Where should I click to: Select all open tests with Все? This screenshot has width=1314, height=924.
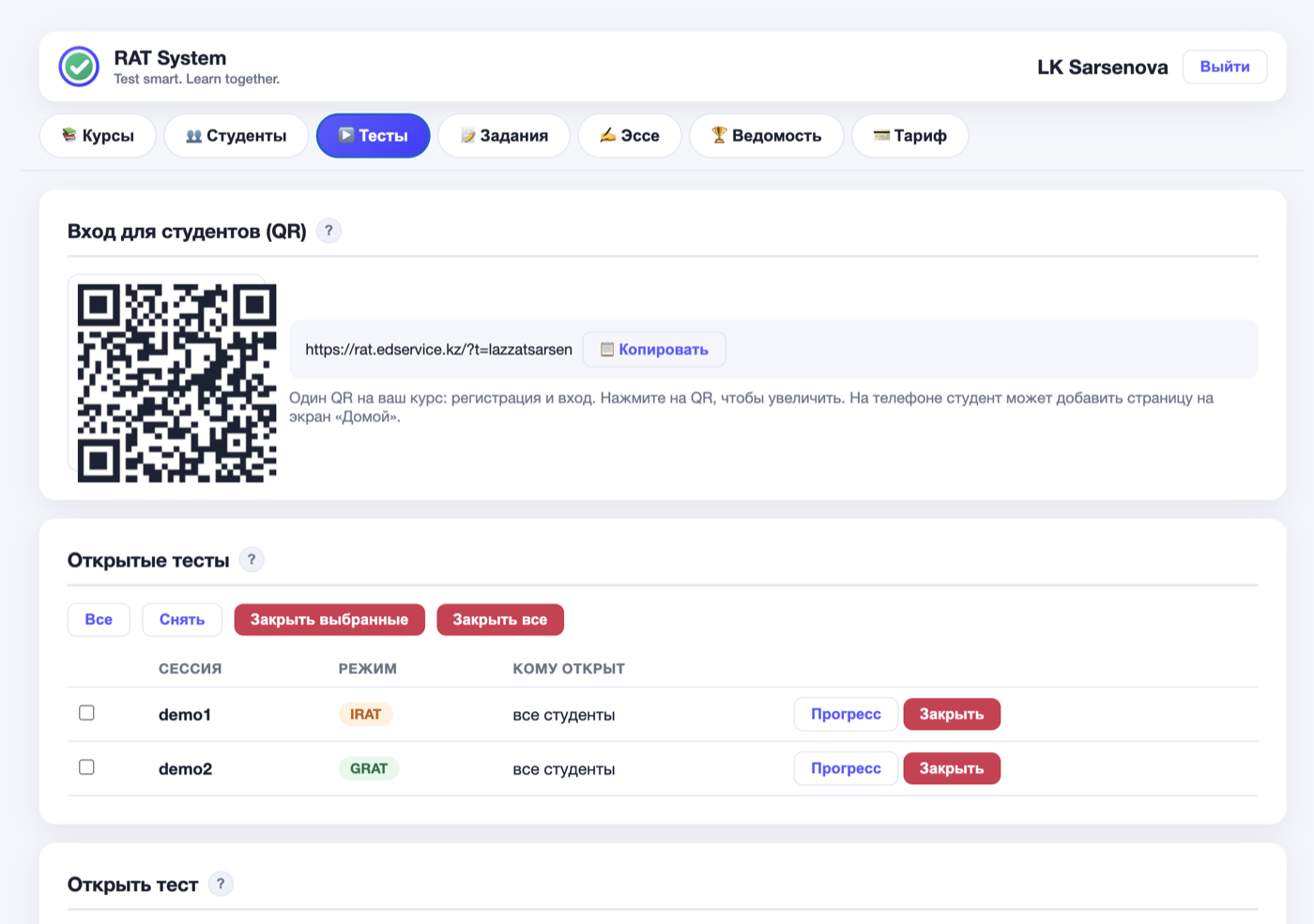point(99,619)
